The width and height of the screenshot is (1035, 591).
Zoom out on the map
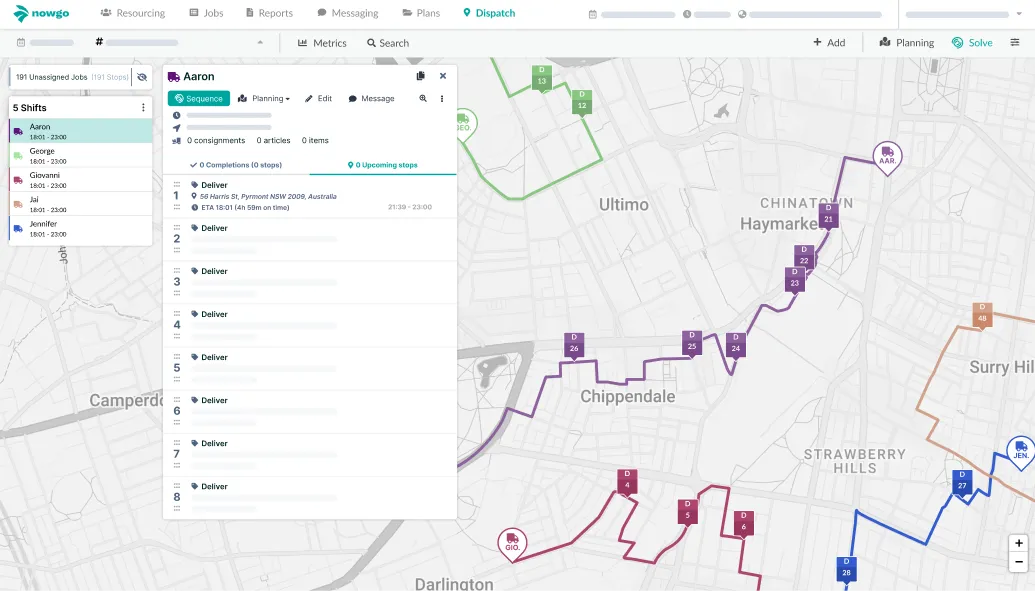[x=1019, y=562]
